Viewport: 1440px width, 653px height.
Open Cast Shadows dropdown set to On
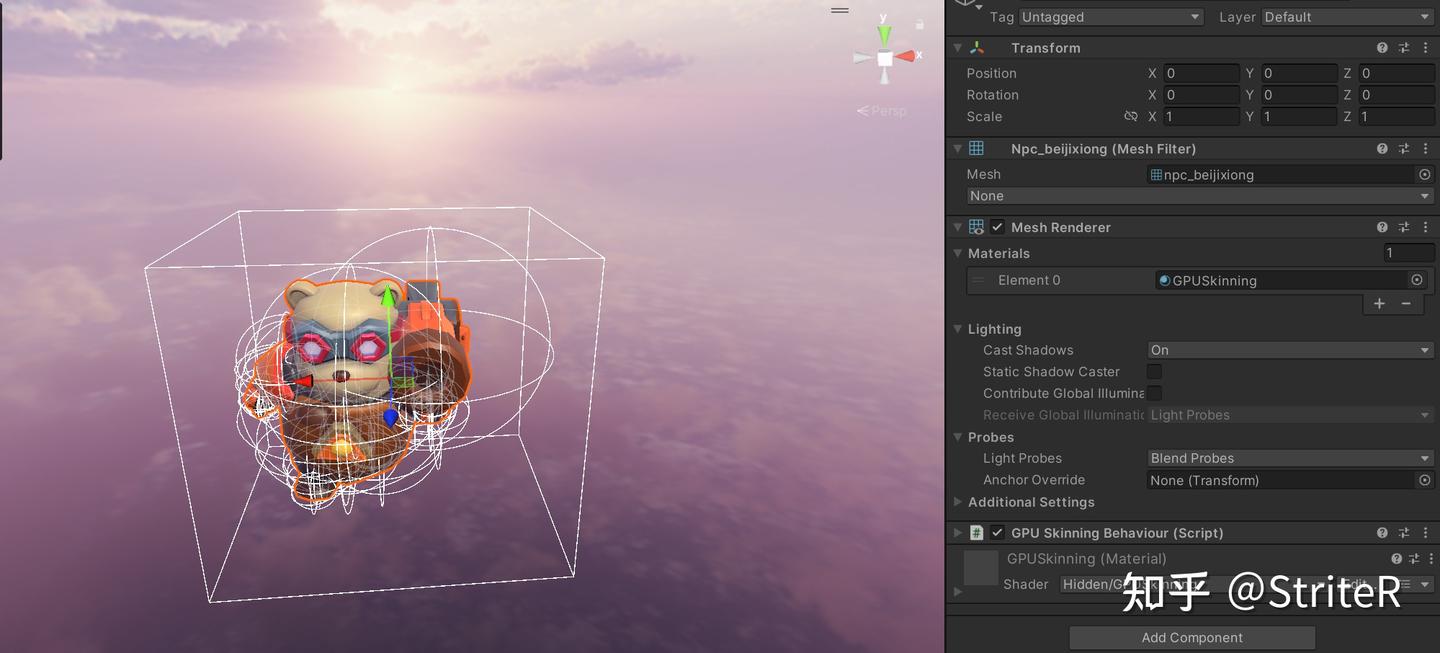coord(1290,350)
